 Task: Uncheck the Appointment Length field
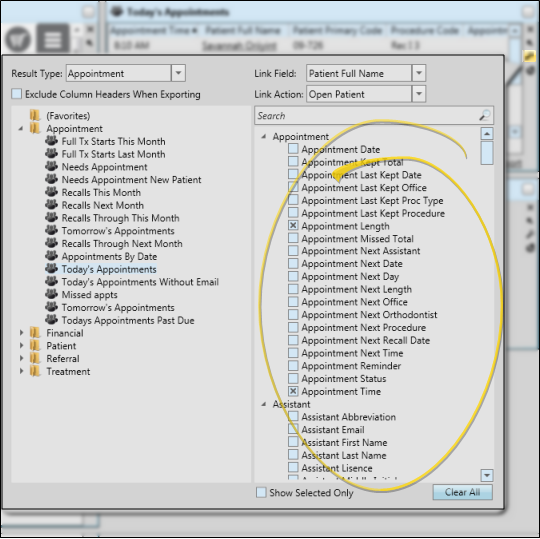[293, 226]
